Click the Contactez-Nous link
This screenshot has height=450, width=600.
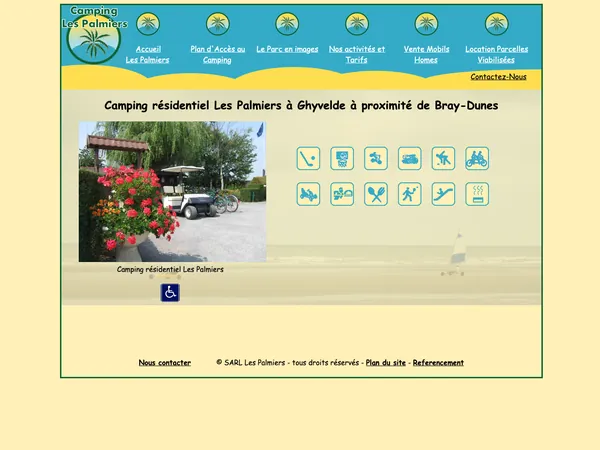498,77
